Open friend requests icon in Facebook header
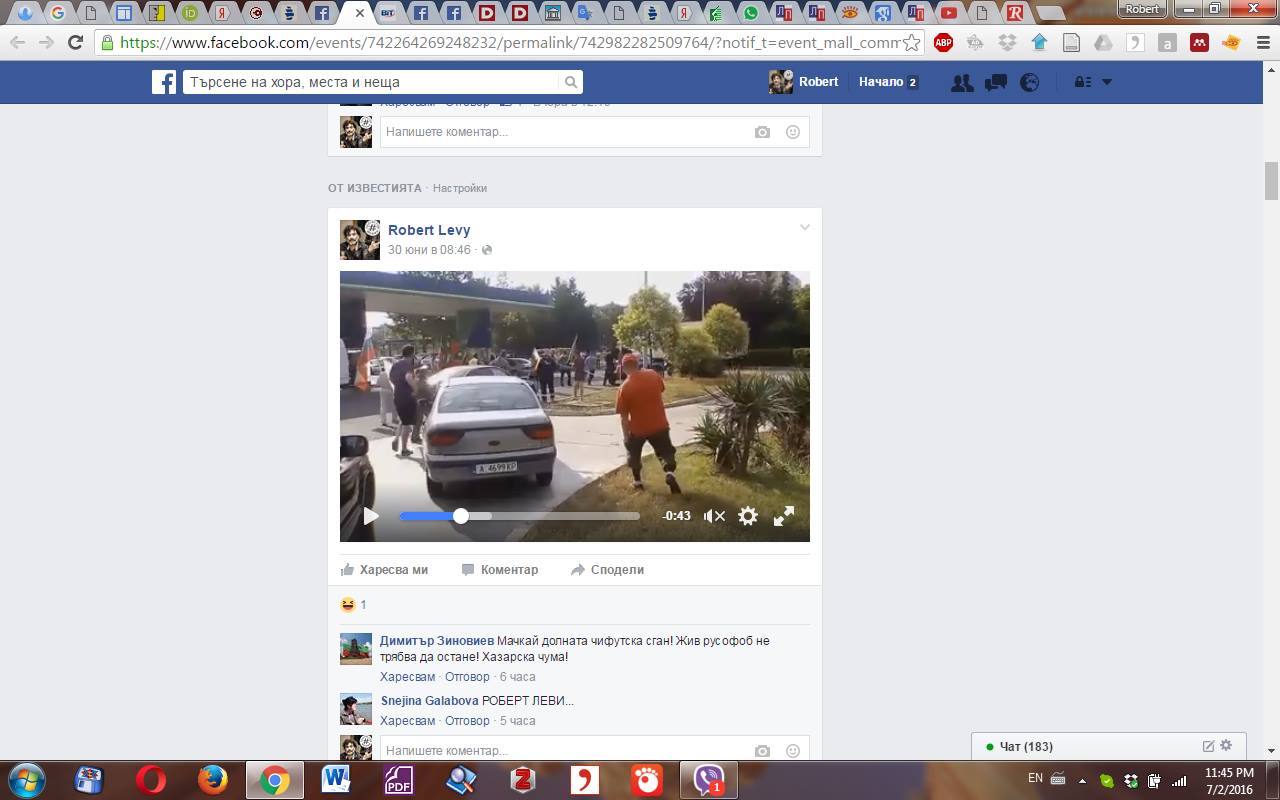 (x=962, y=83)
